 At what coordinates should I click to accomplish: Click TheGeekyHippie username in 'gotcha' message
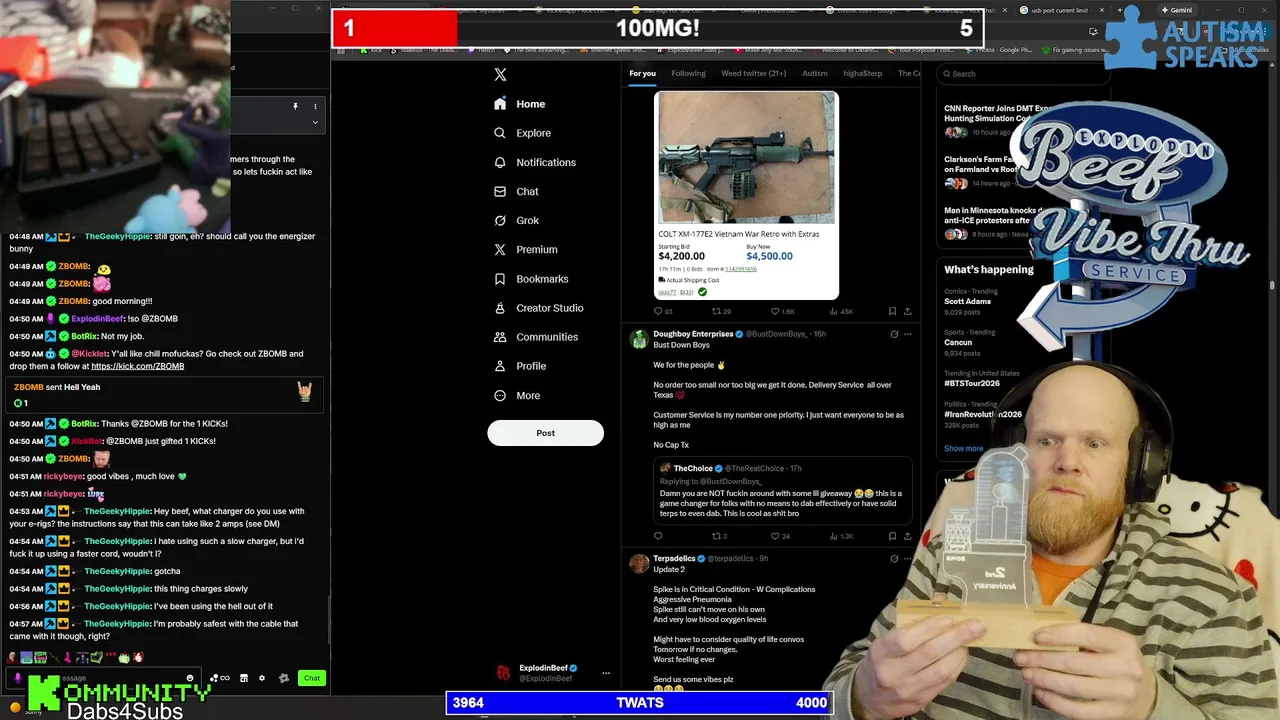click(x=117, y=571)
